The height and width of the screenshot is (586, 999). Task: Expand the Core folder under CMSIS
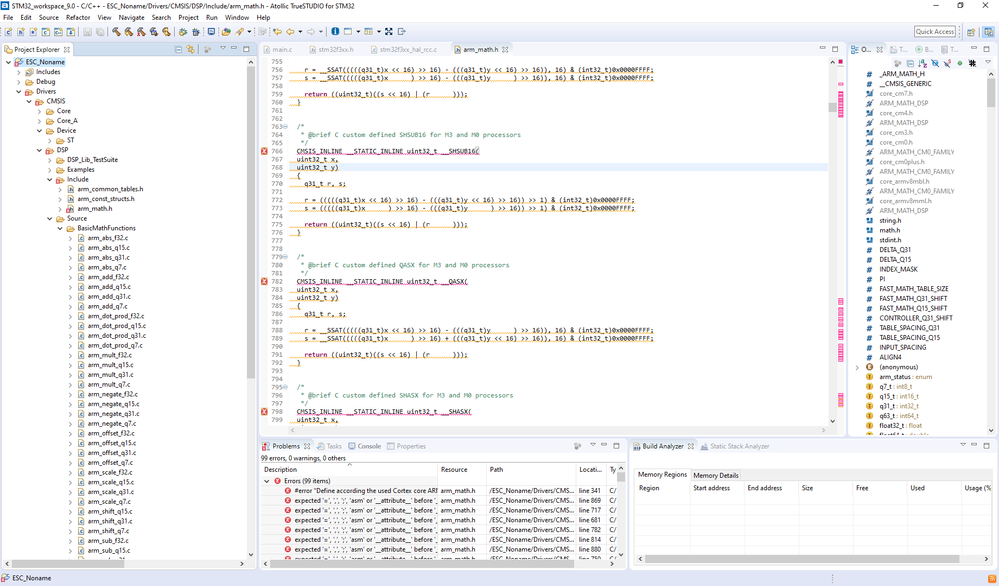click(x=40, y=111)
